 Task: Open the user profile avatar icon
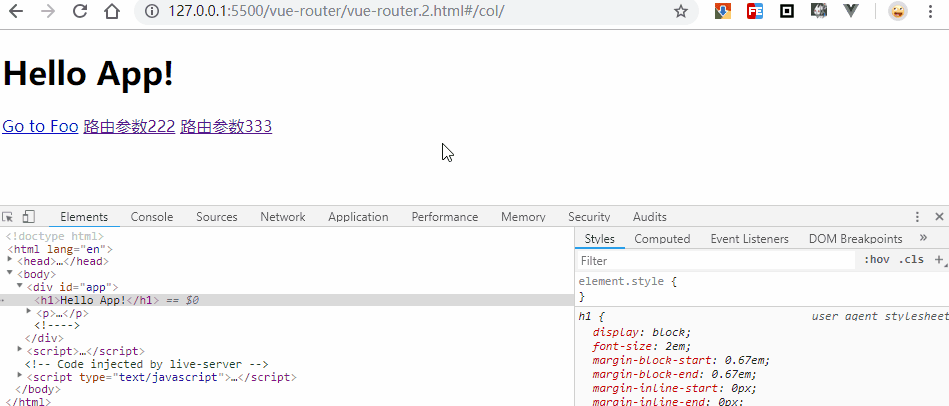pyautogui.click(x=898, y=11)
